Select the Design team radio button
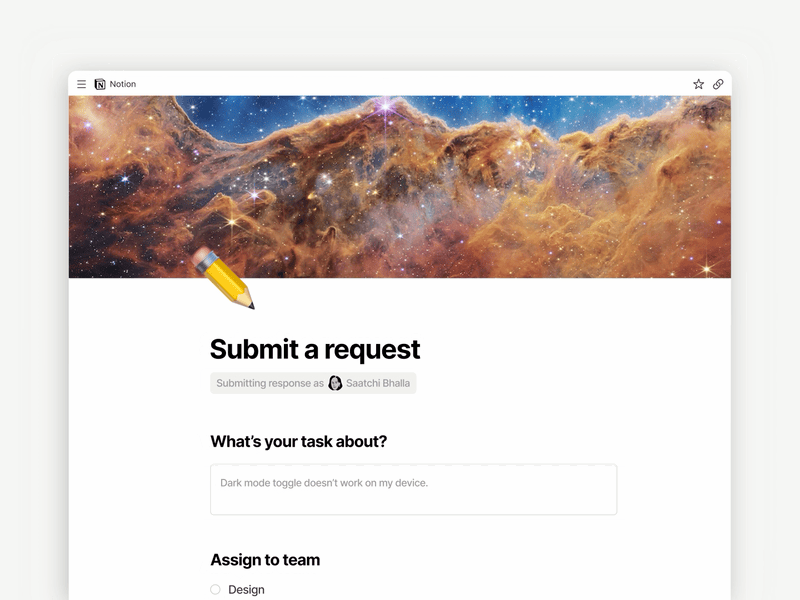This screenshot has height=600, width=800. pyautogui.click(x=215, y=590)
